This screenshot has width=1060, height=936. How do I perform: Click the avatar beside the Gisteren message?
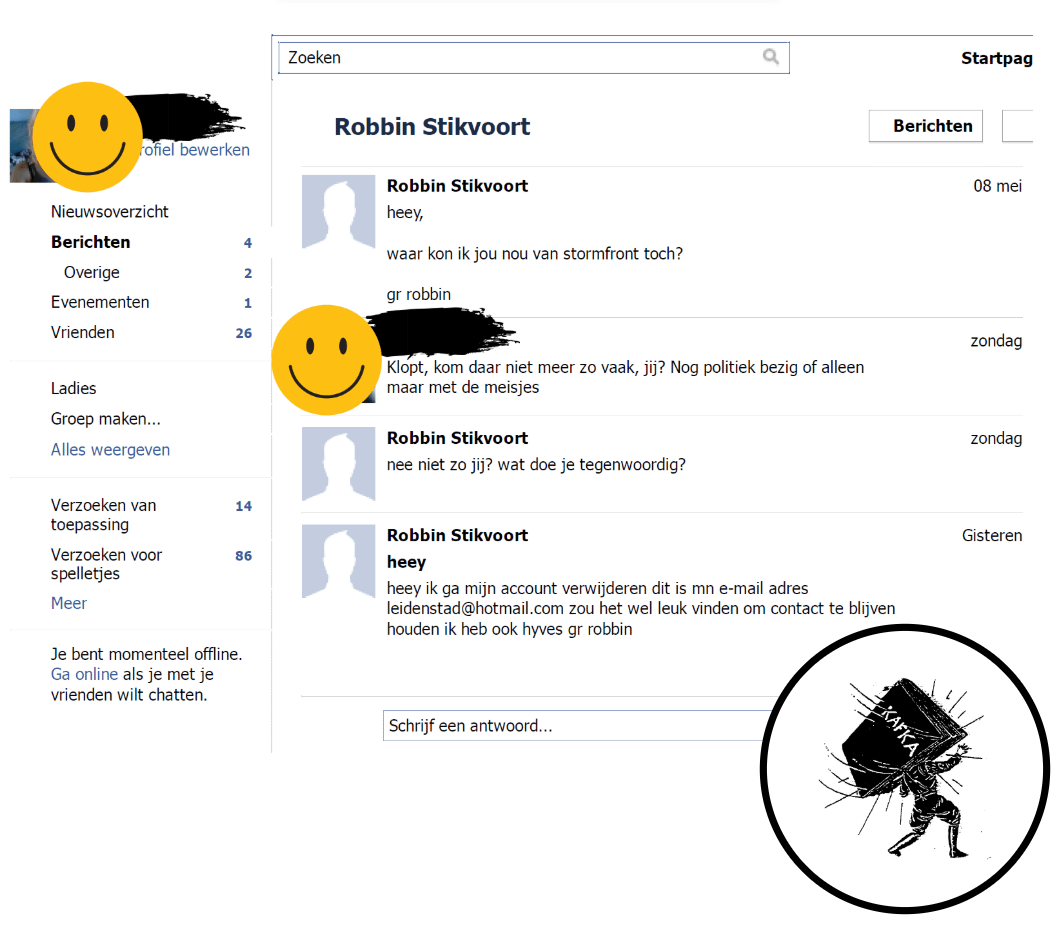pyautogui.click(x=338, y=560)
